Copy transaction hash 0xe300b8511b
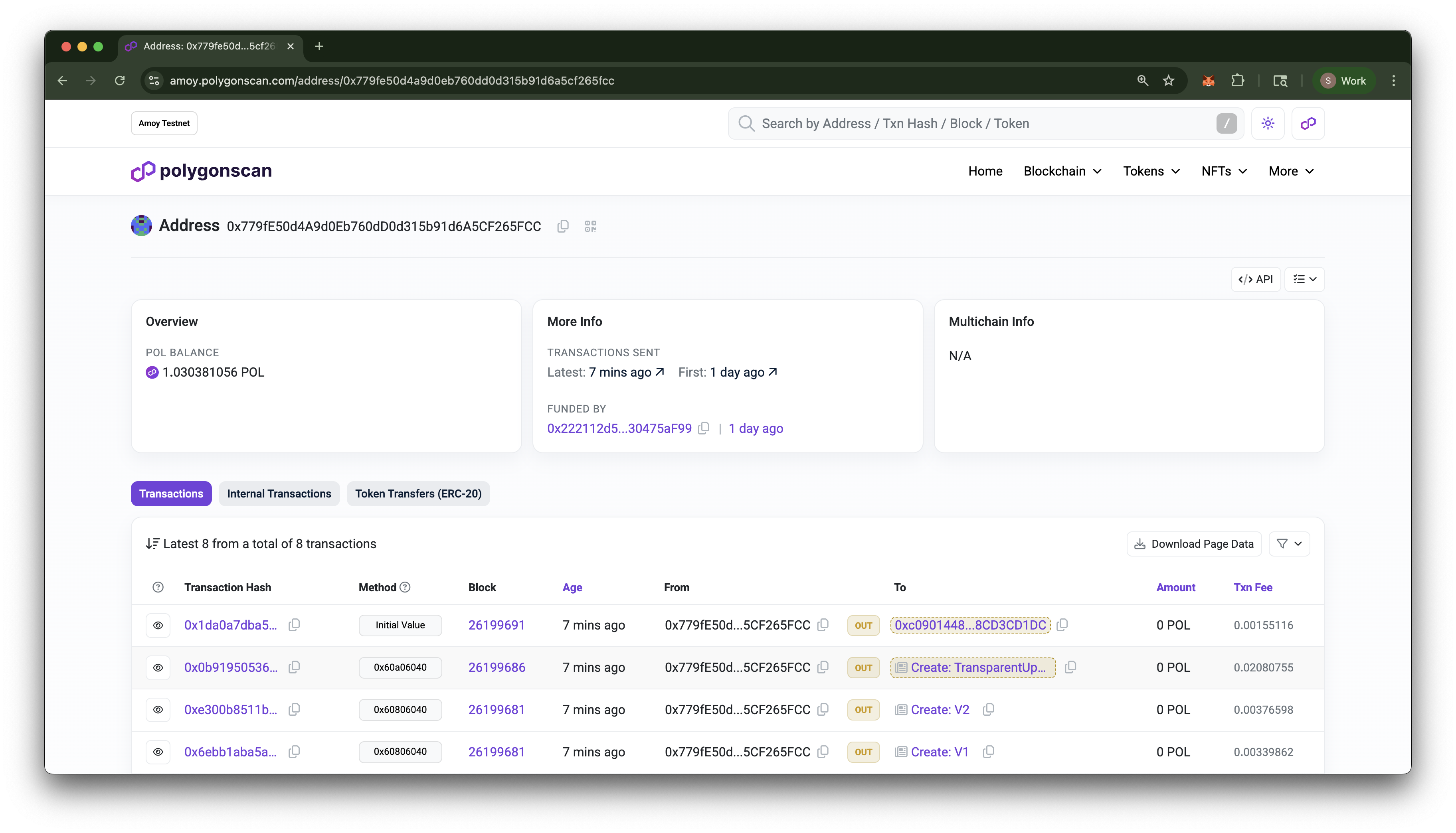 point(294,709)
